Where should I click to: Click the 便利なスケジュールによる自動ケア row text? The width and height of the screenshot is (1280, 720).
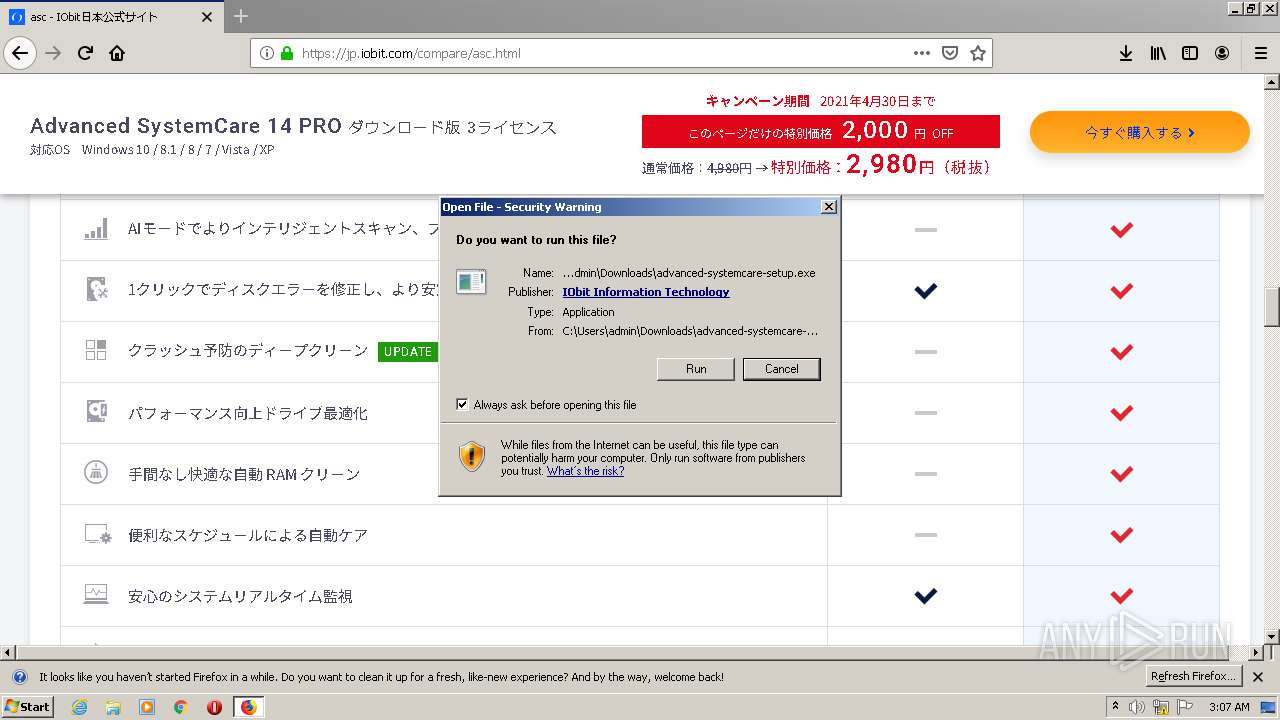click(248, 535)
